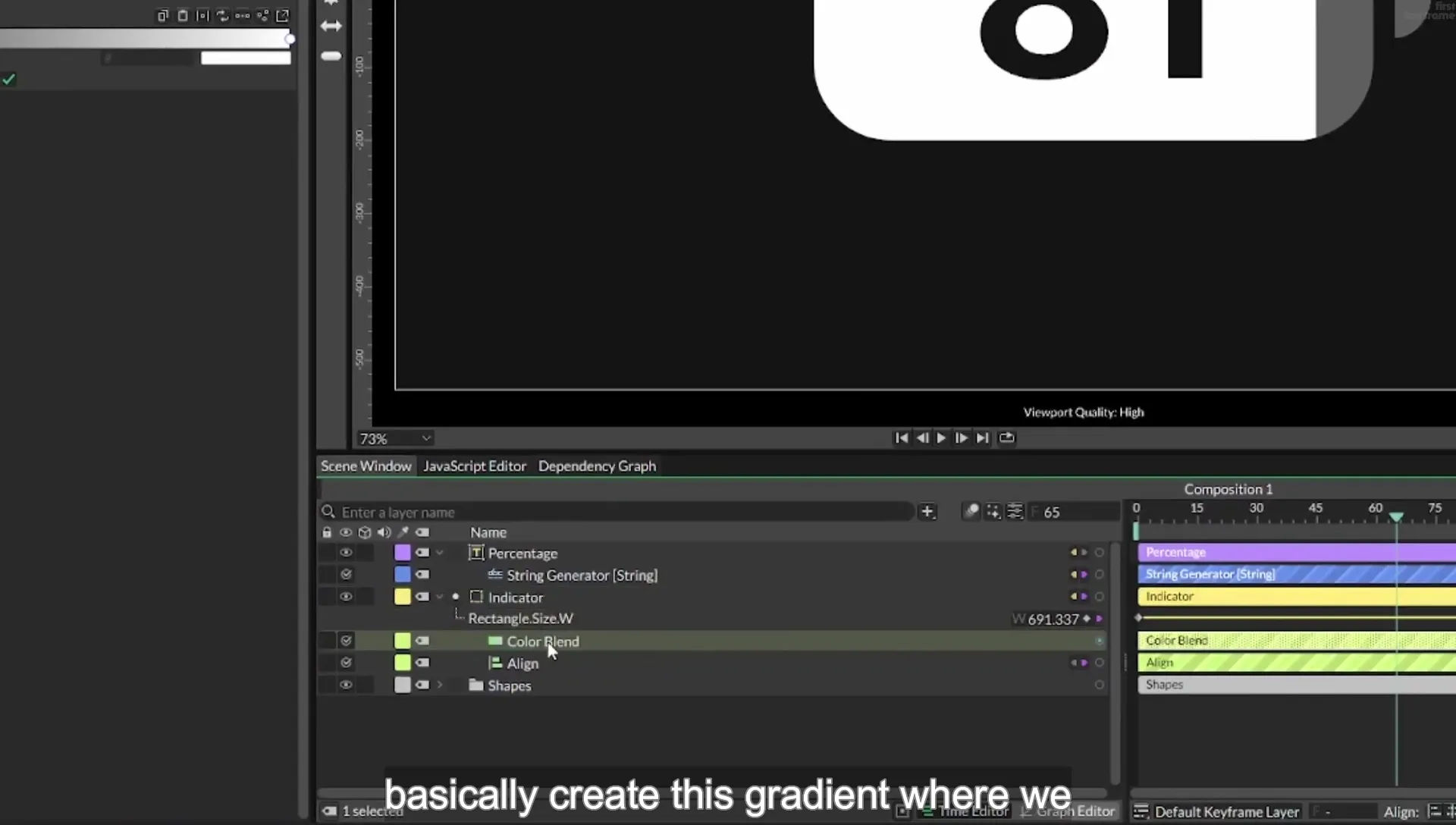The image size is (1456, 825).
Task: Toggle the loop playback icon
Action: [x=1006, y=438]
